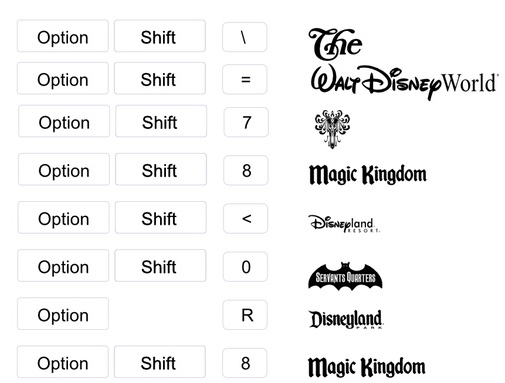Click the Shift key in the 0 row
Image resolution: width=505 pixels, height=383 pixels.
(160, 266)
